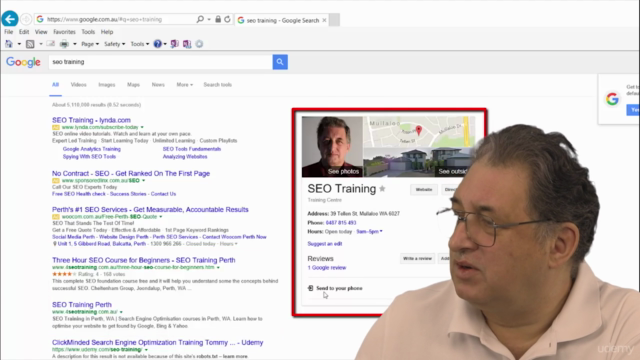The height and width of the screenshot is (360, 640).
Task: Switch to the News results tab
Action: [x=158, y=84]
